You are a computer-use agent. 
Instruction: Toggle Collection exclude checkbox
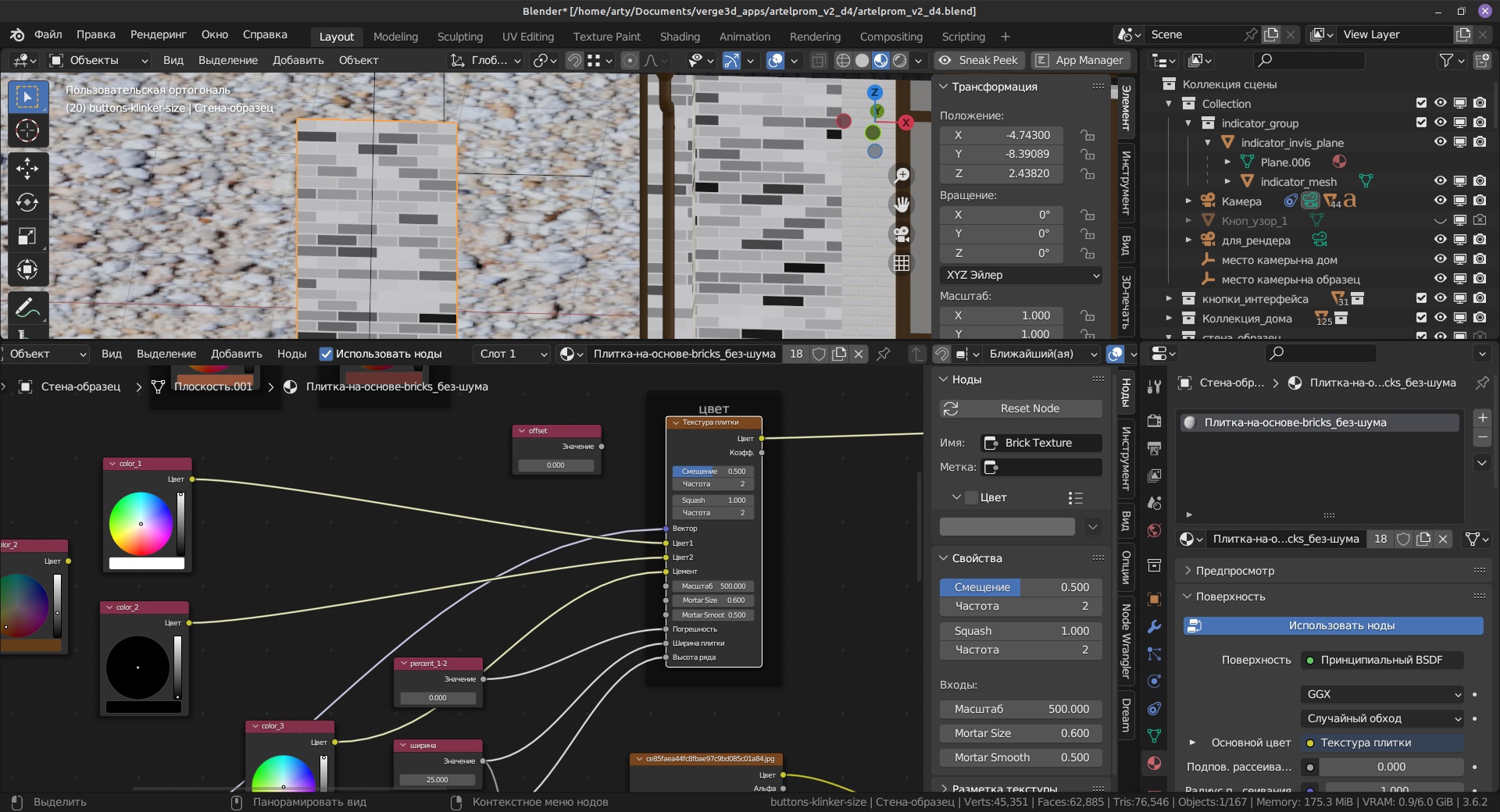pyautogui.click(x=1421, y=103)
